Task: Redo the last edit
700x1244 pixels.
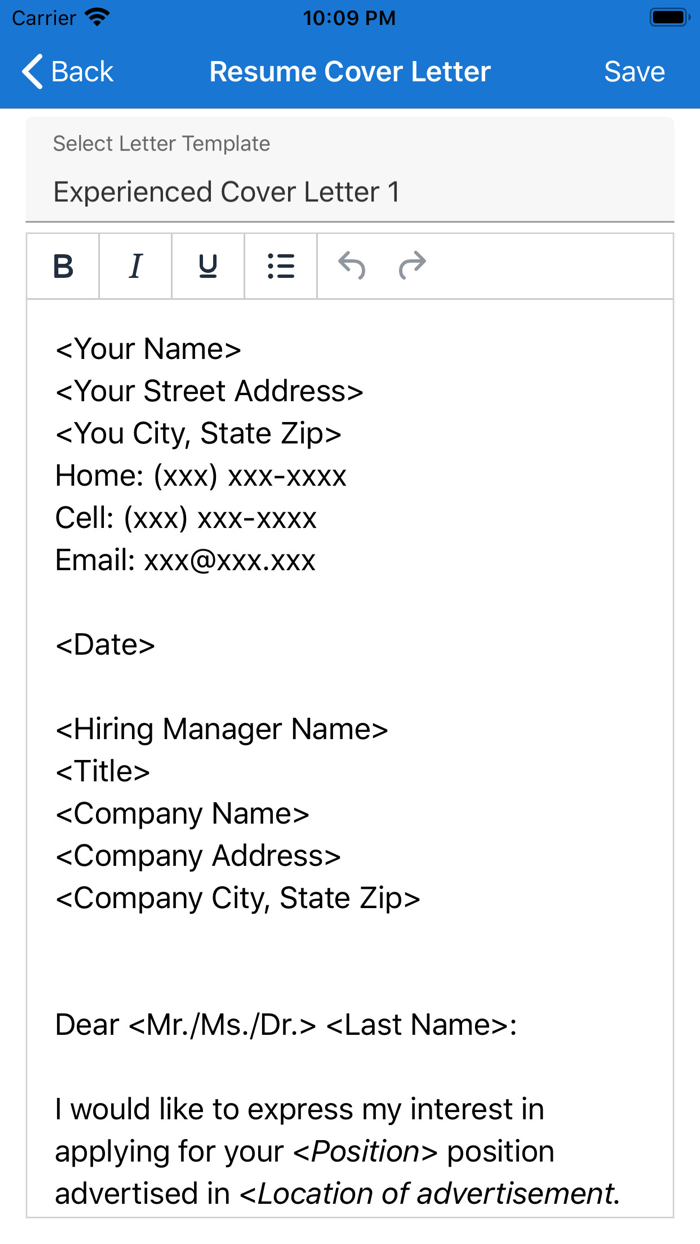Action: 412,266
